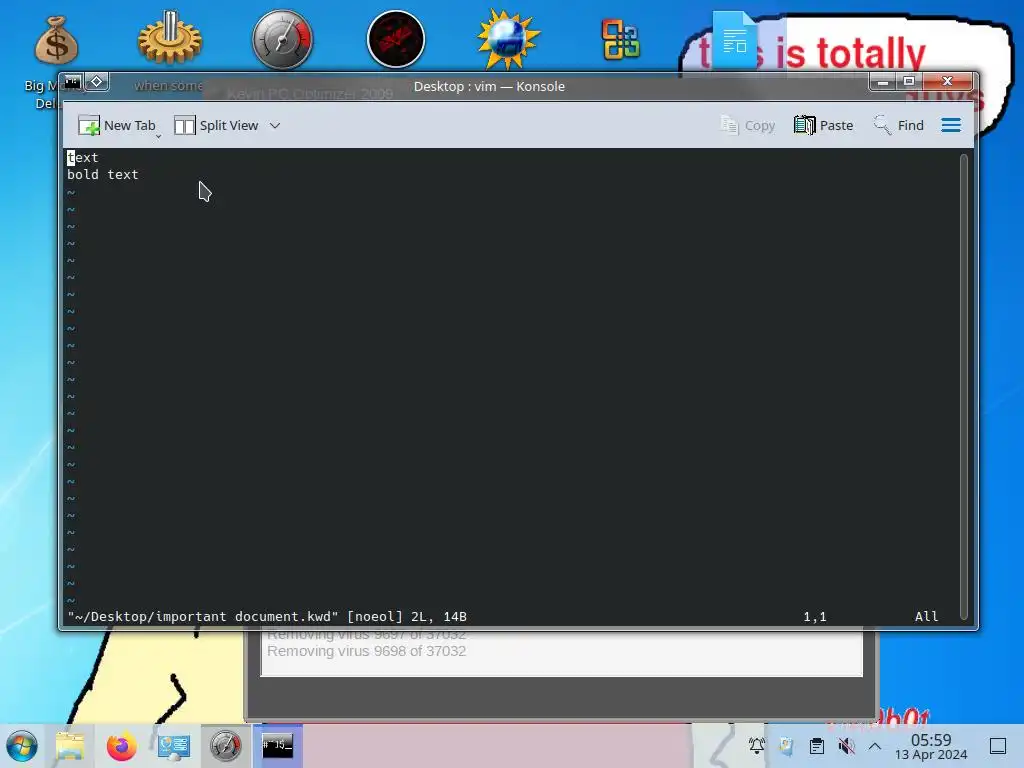Viewport: 1024px width, 768px height.
Task: Select the sun globe desktop icon
Action: click(509, 39)
